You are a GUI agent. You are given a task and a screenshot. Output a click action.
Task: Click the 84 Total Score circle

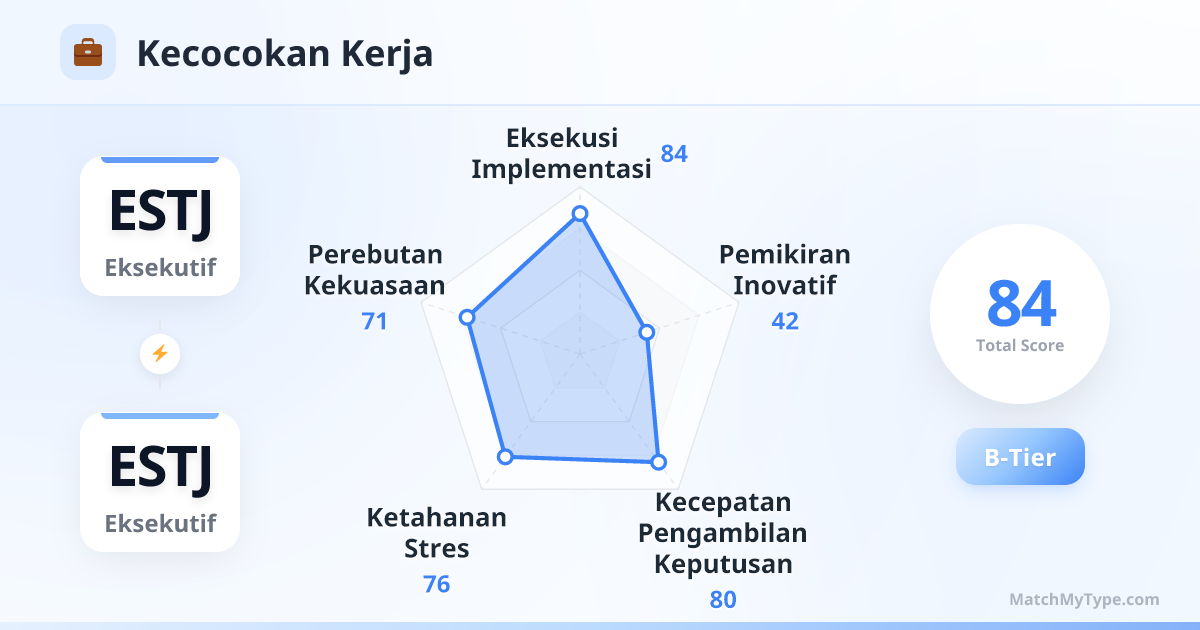pos(1020,314)
